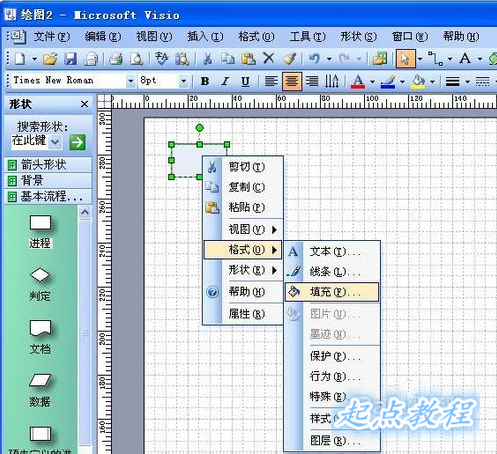Click the Delete X icon in the toolbar
497x454 pixels.
[x=268, y=58]
